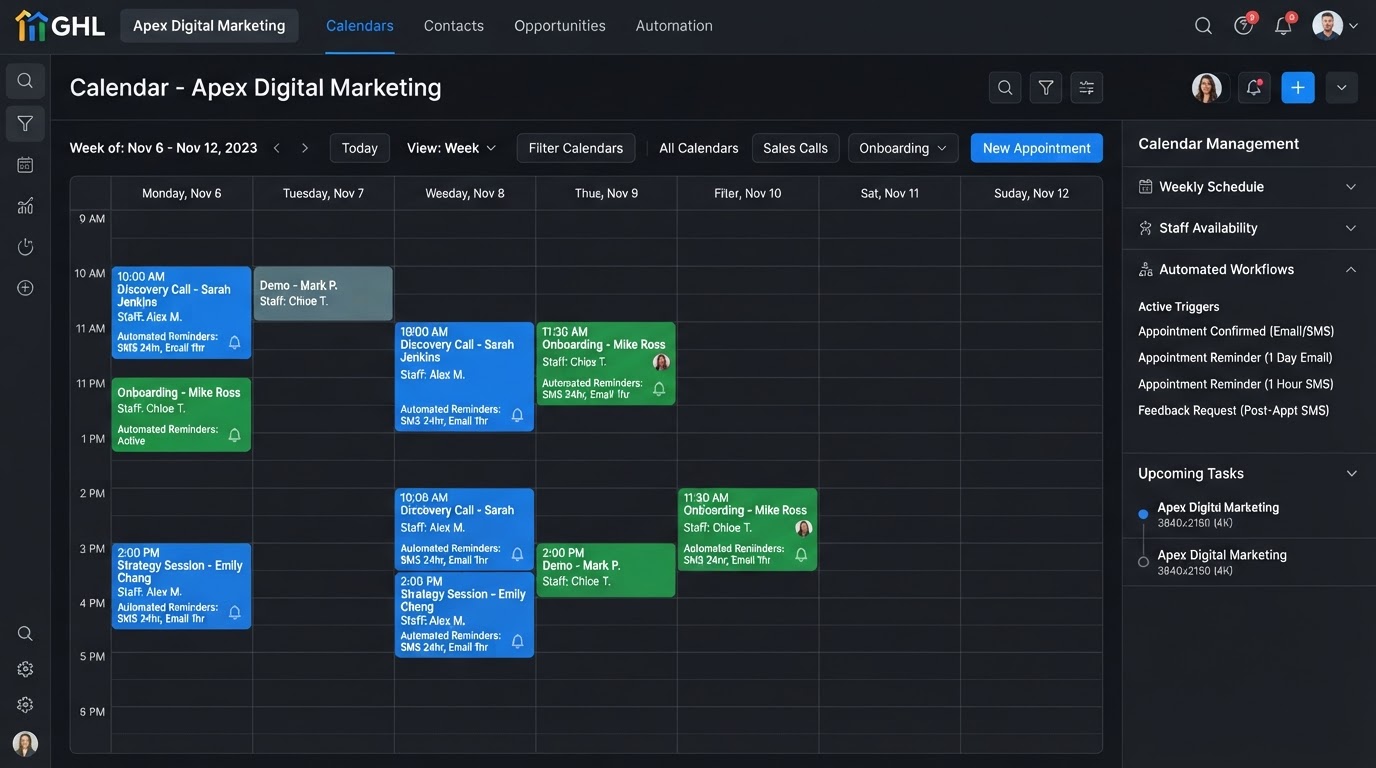Click the Filter Calendars button
This screenshot has width=1376, height=768.
click(576, 148)
